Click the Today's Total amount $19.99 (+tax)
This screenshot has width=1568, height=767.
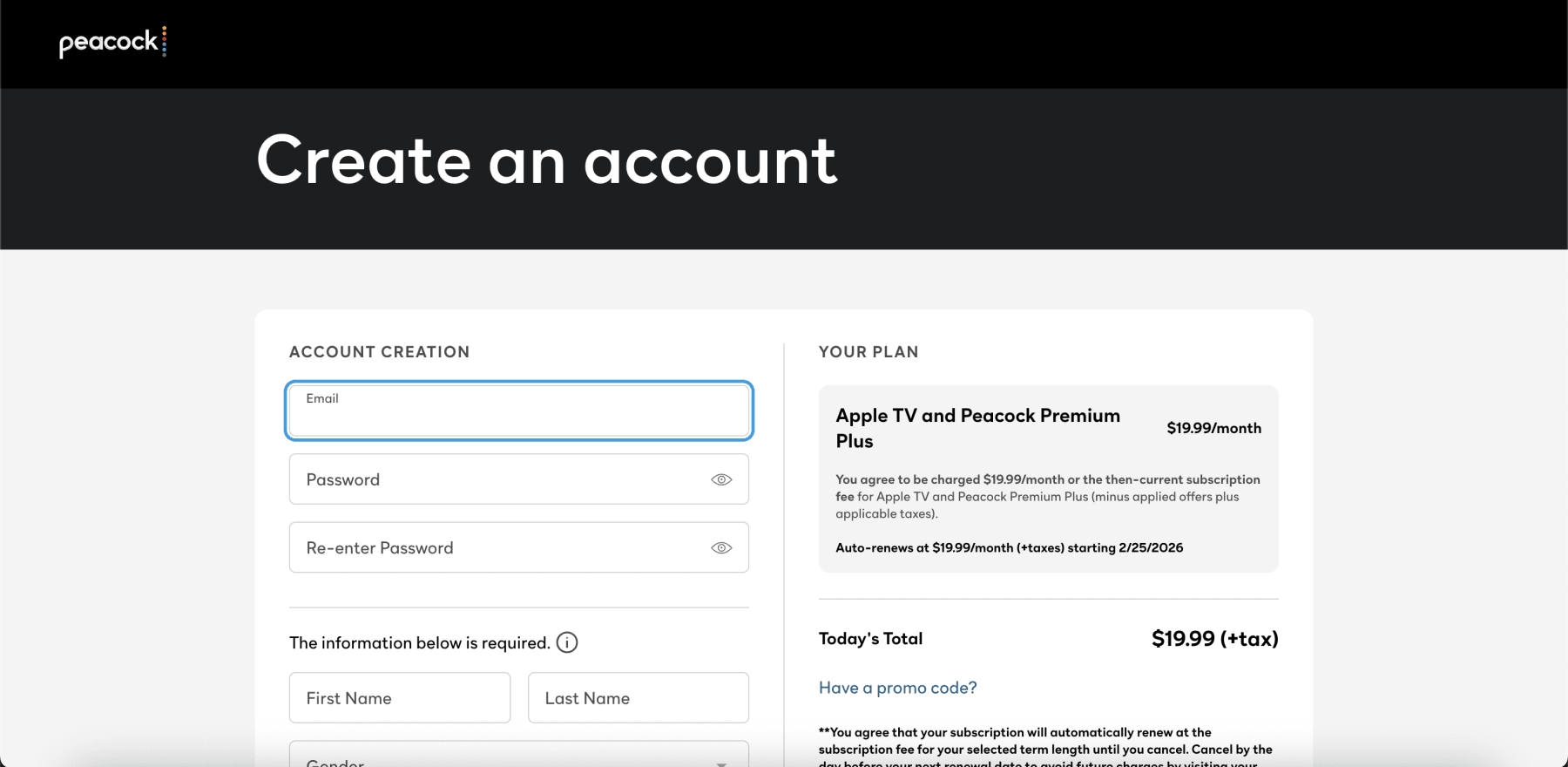click(x=1214, y=639)
